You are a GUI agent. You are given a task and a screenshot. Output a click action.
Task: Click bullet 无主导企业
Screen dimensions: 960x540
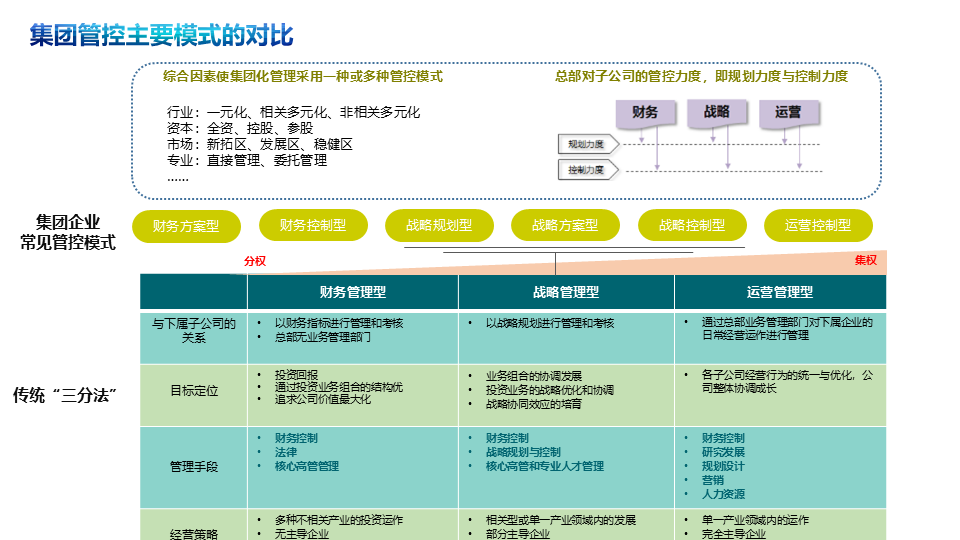[302, 534]
